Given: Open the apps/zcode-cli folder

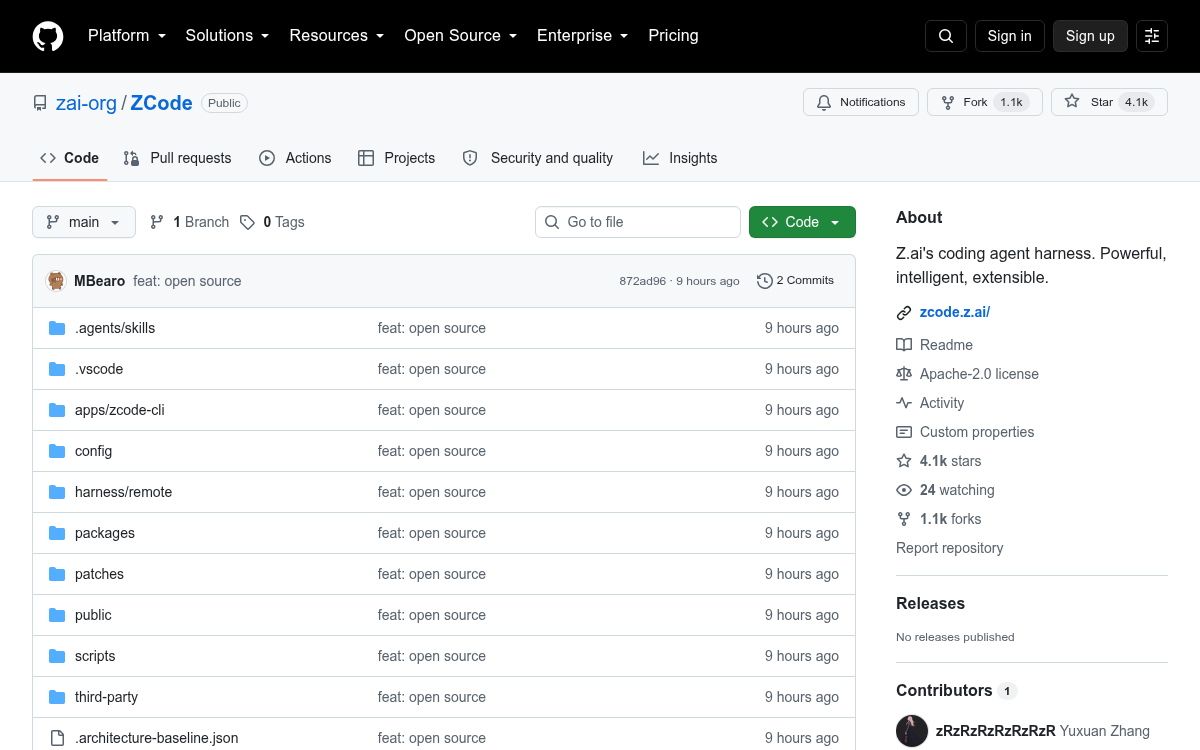Looking at the screenshot, I should (x=120, y=410).
